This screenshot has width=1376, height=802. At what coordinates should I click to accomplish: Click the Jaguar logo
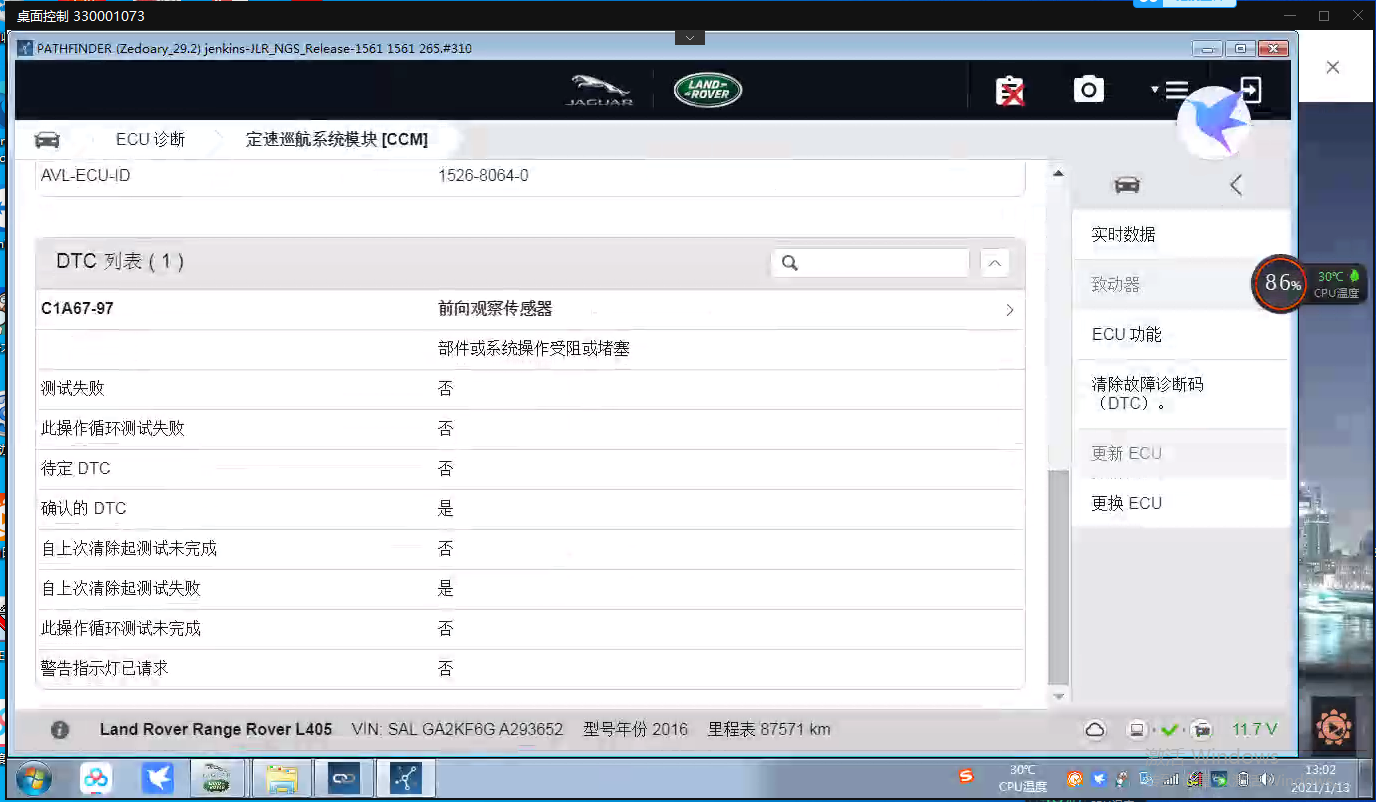[599, 90]
